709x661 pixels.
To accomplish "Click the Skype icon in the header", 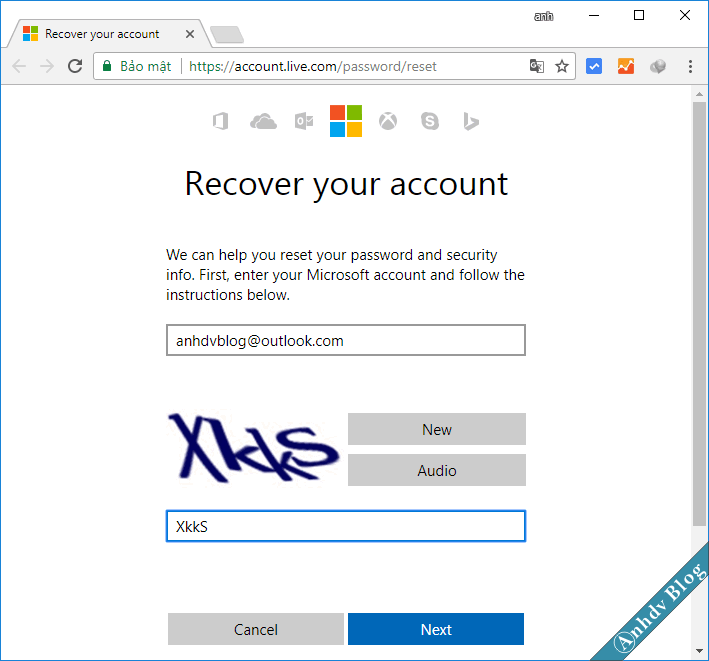I will pyautogui.click(x=430, y=121).
